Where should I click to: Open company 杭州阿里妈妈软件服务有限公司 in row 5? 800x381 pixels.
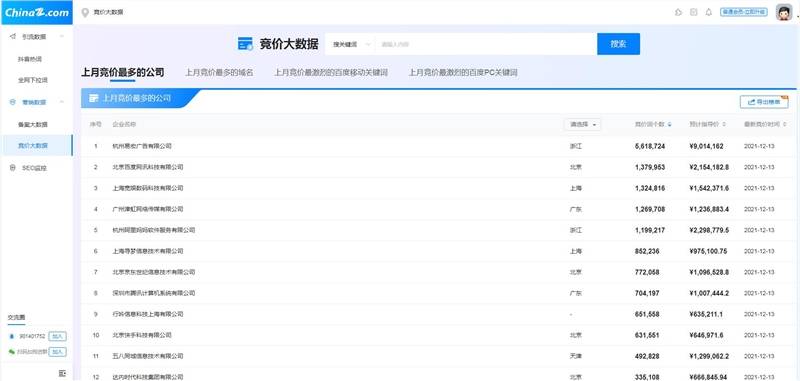point(154,230)
